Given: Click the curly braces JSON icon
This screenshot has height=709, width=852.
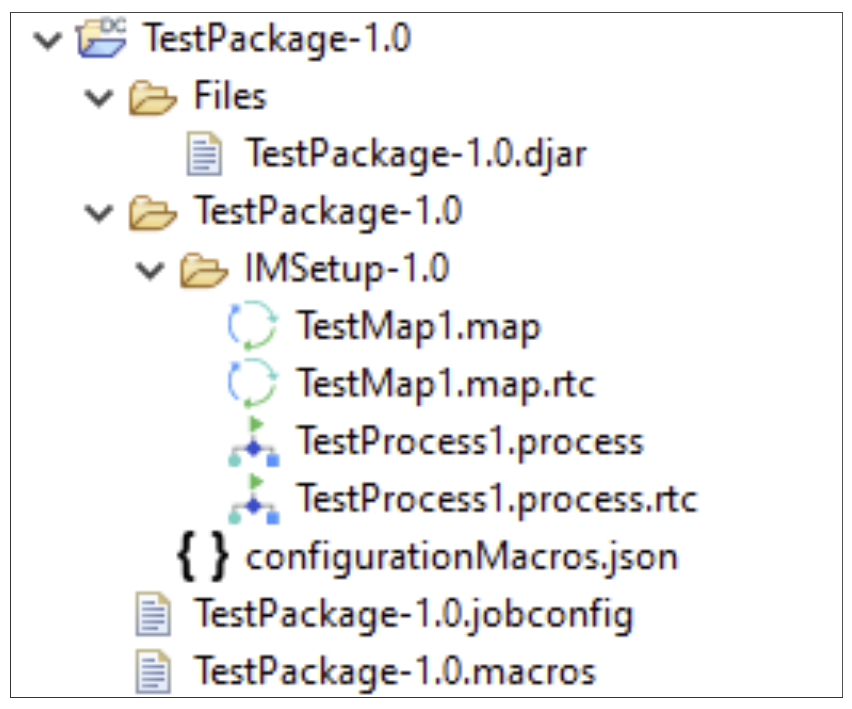Looking at the screenshot, I should (x=203, y=556).
